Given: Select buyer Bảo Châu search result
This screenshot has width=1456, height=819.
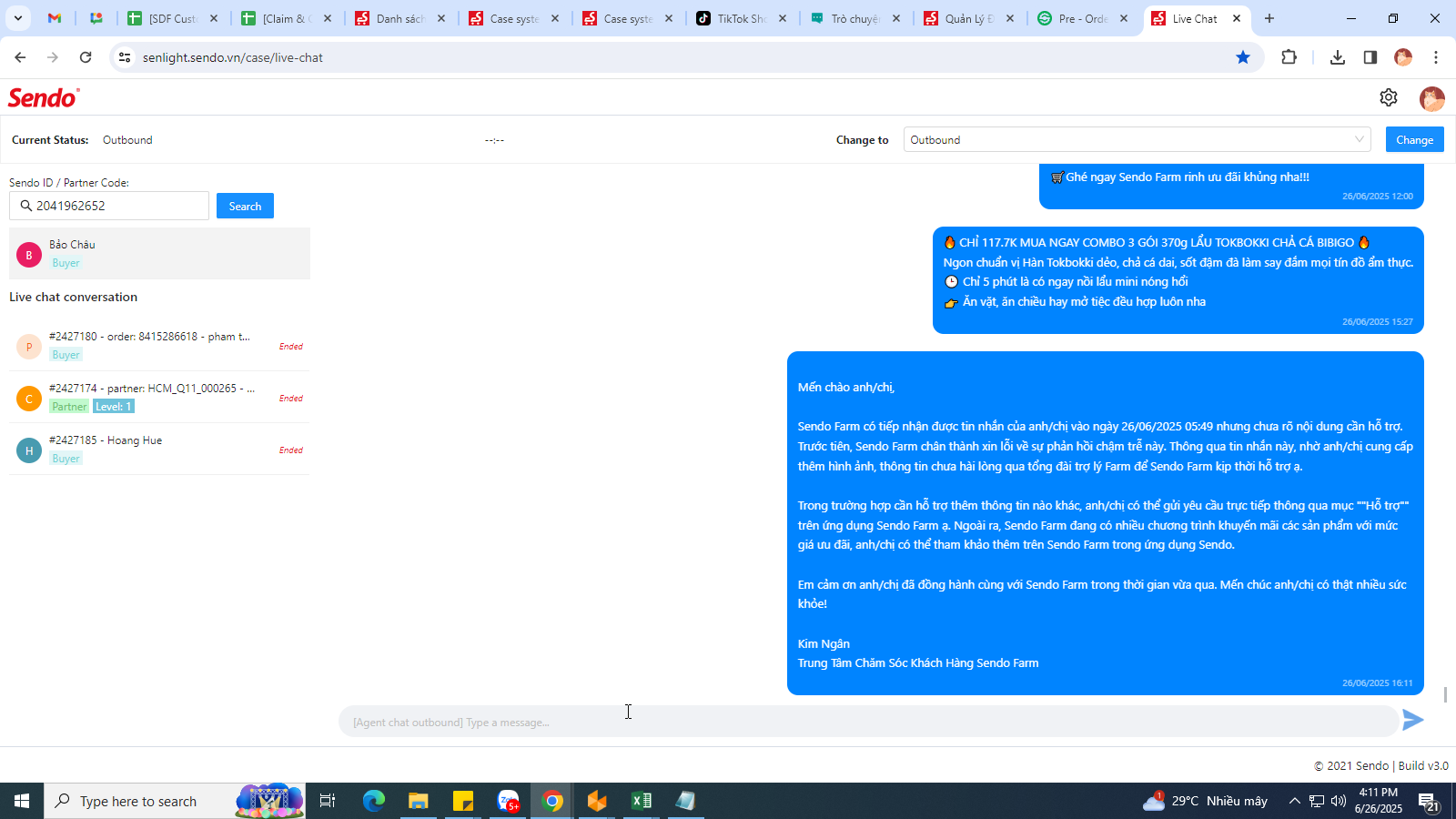Looking at the screenshot, I should click(159, 253).
